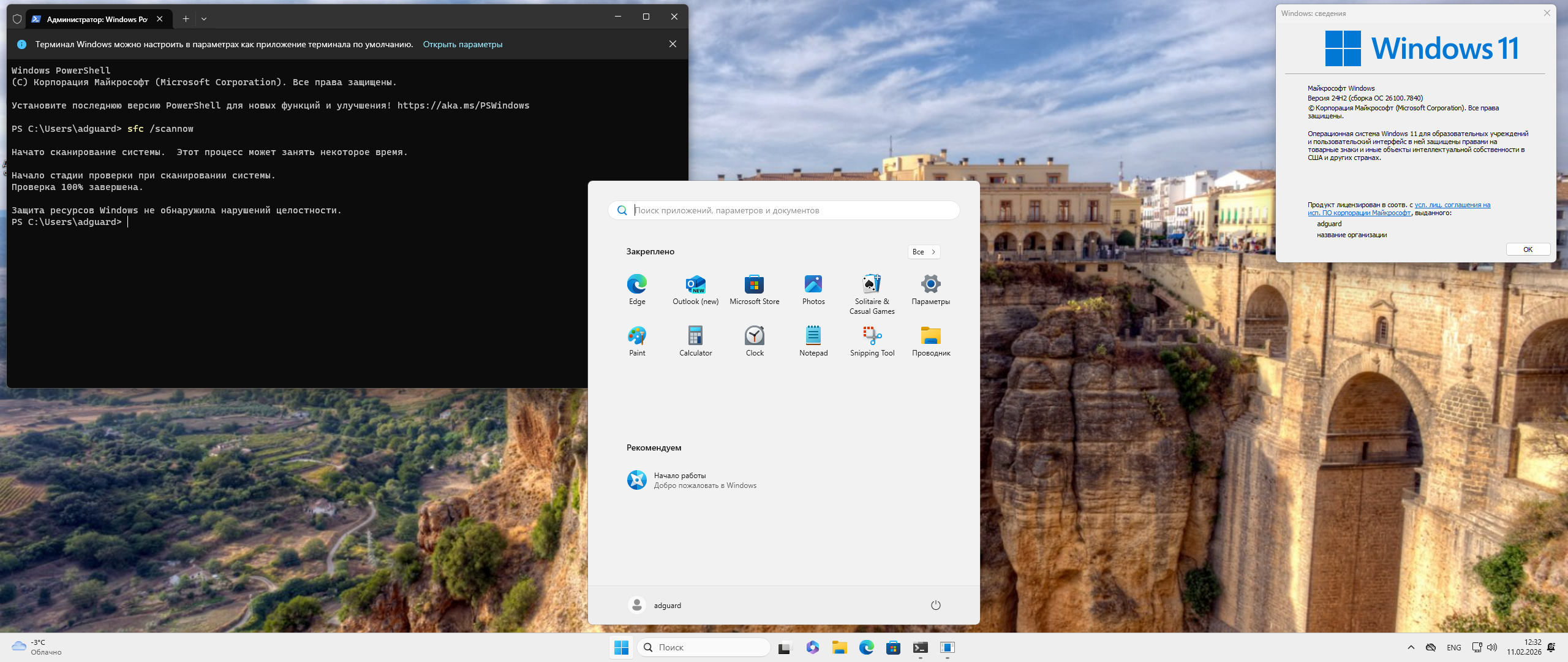This screenshot has height=662, width=1568.
Task: Click the power button in Start menu
Action: click(x=935, y=606)
